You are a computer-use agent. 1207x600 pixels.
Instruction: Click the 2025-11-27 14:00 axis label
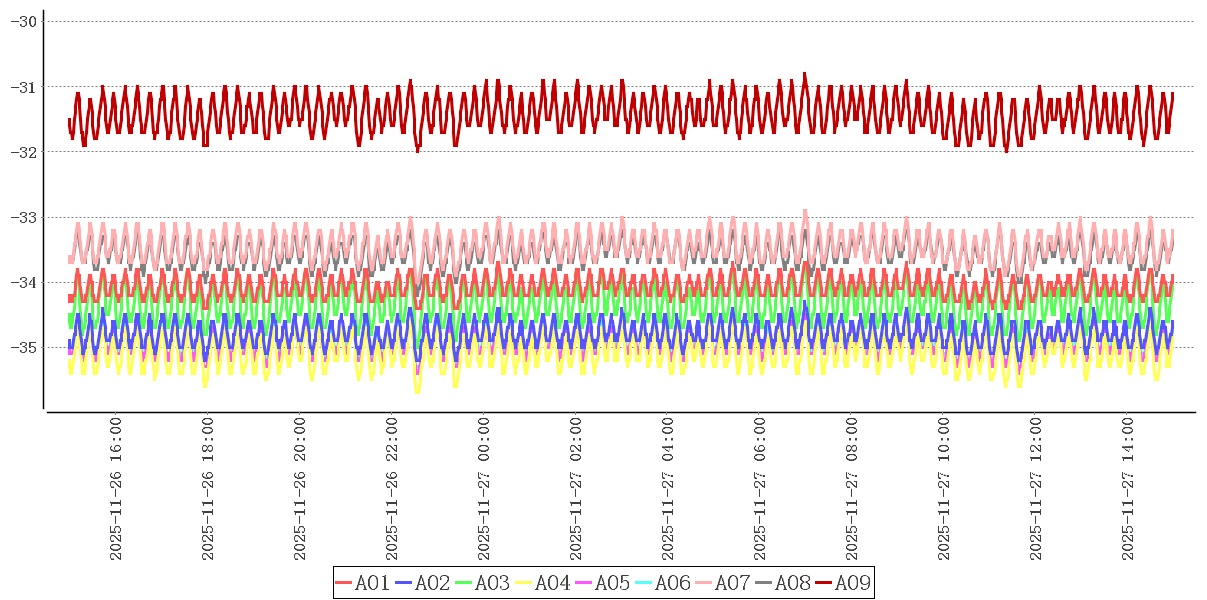(x=1127, y=490)
